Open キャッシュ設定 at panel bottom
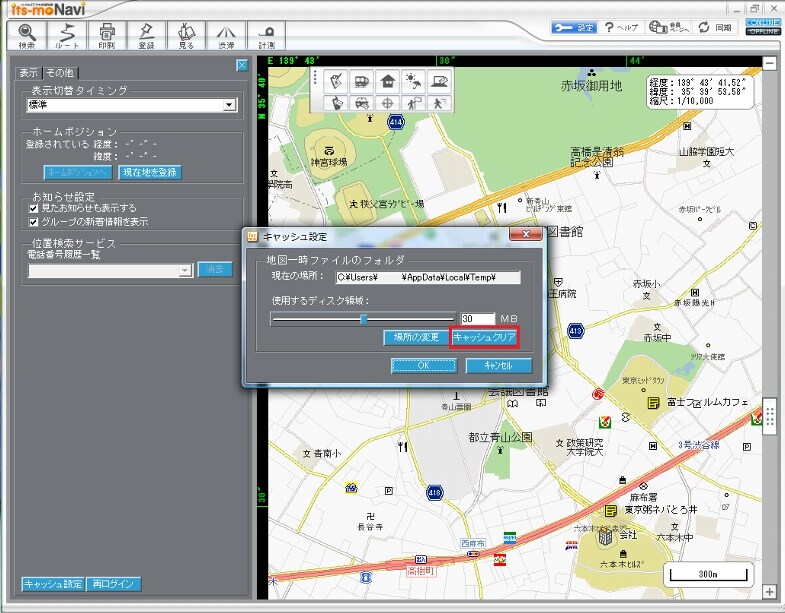 pos(53,584)
